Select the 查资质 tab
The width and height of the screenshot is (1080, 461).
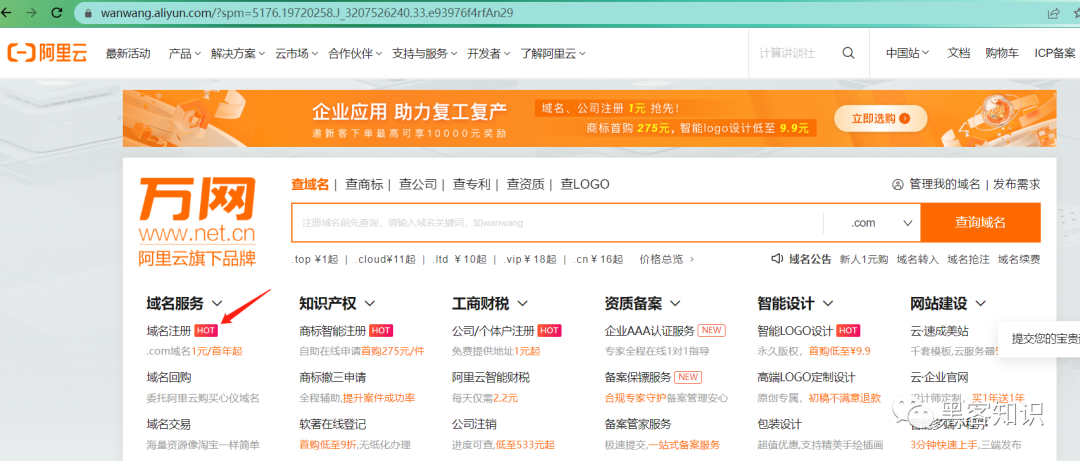[526, 184]
